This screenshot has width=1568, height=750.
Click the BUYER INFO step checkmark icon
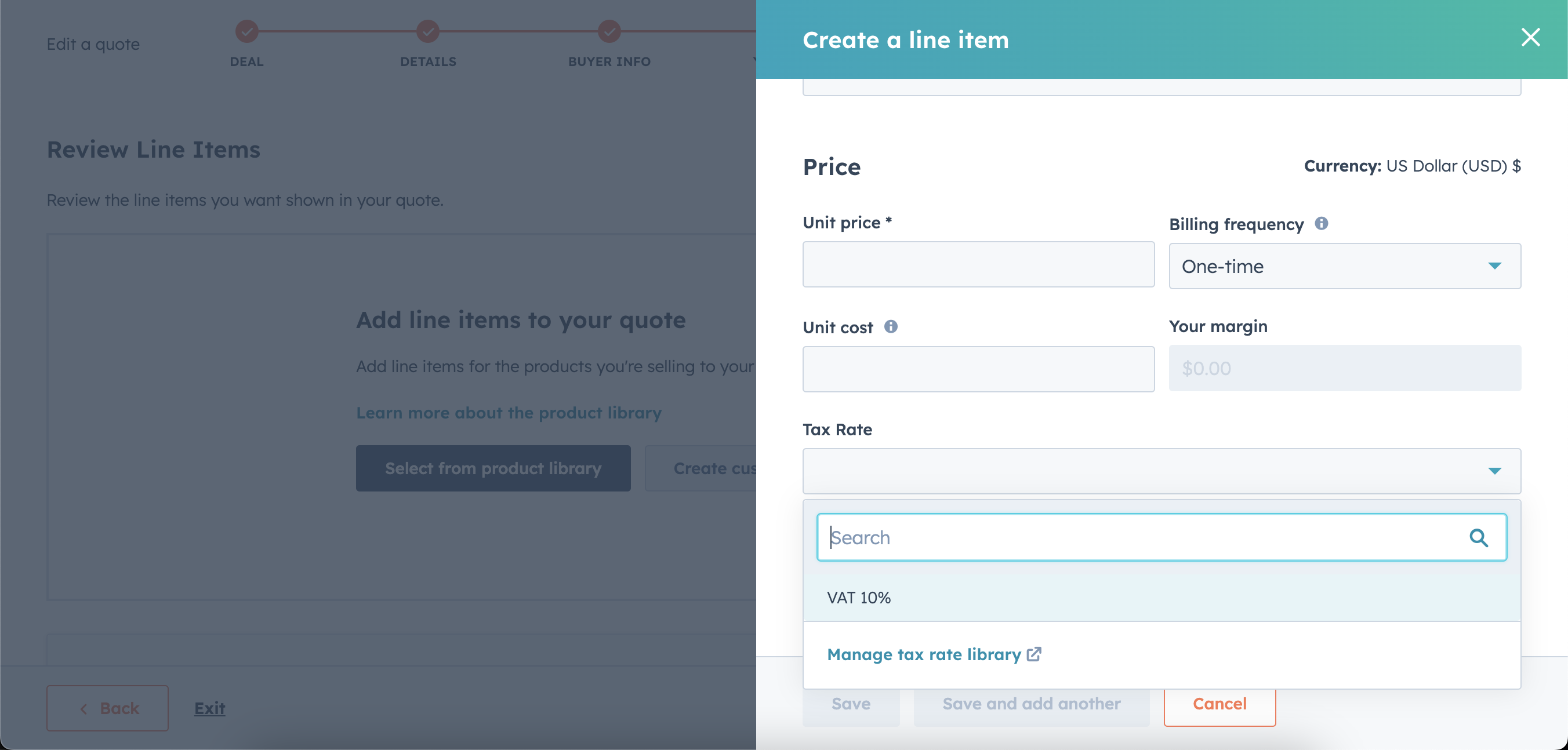(x=609, y=31)
